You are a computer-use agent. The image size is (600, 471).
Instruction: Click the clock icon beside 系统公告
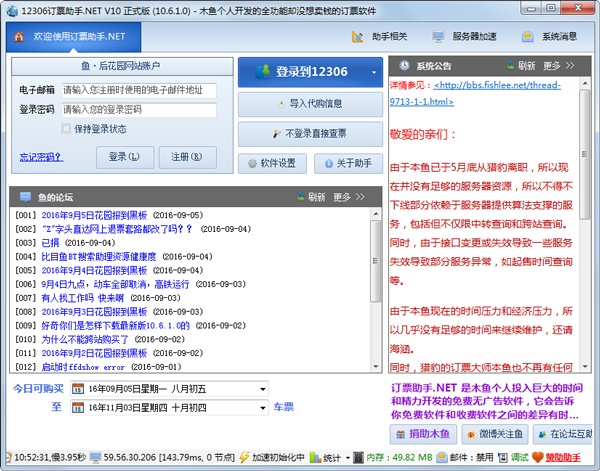coord(404,66)
